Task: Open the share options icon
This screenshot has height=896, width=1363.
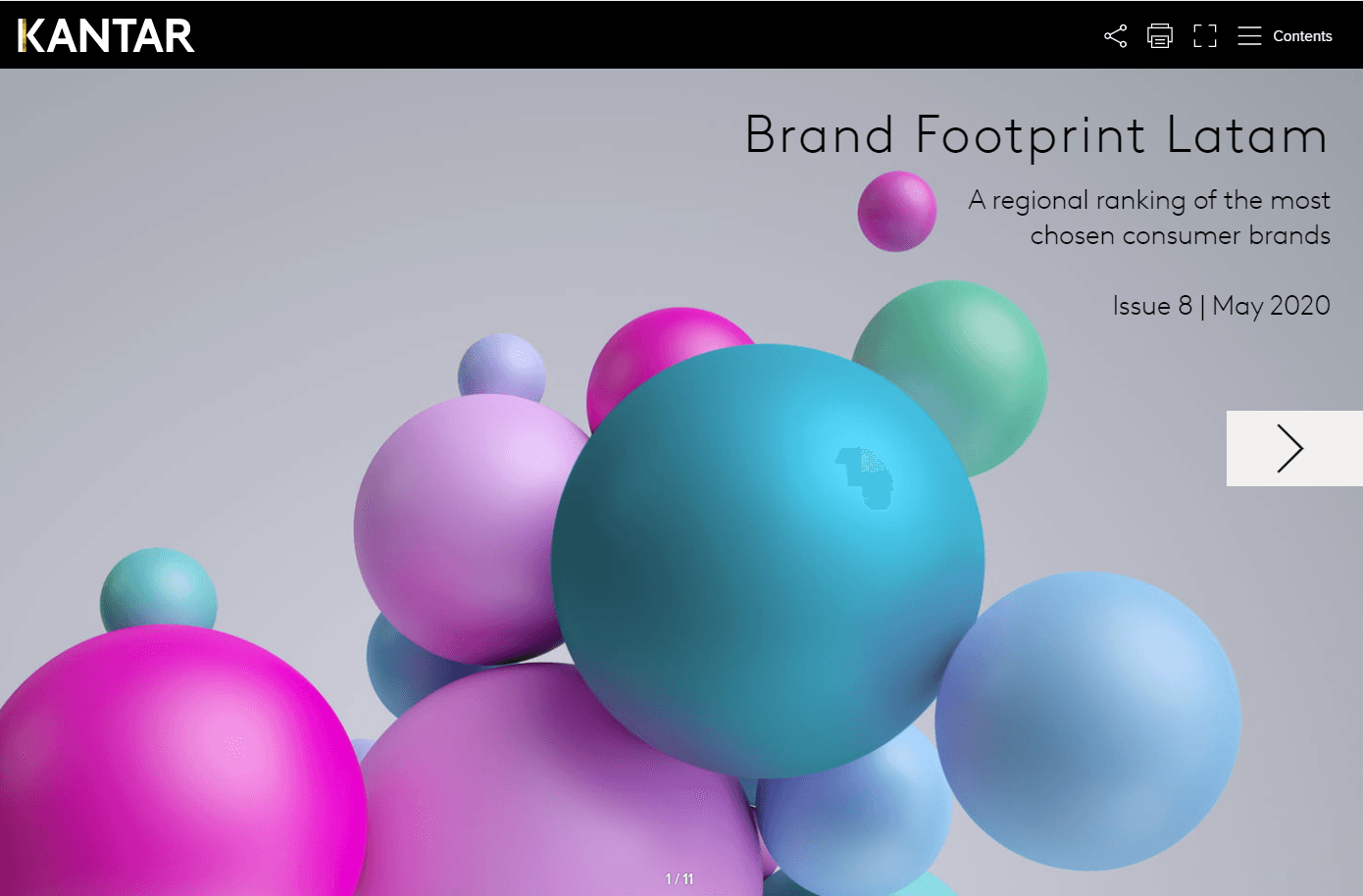Action: point(1115,36)
